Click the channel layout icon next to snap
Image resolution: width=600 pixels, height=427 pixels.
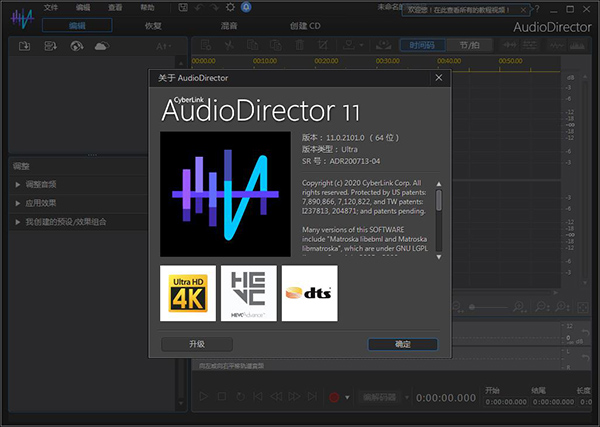[530, 45]
